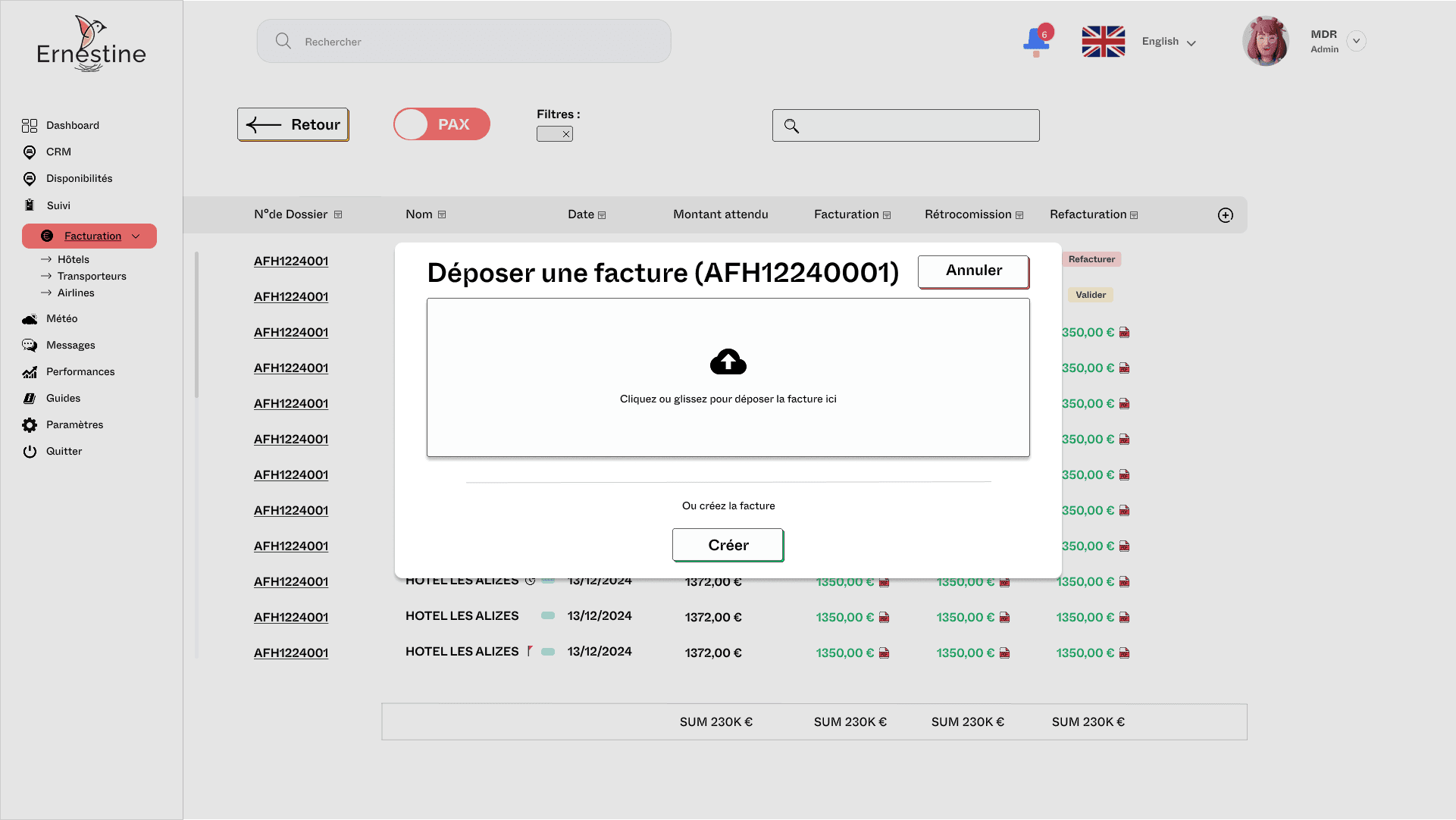
Task: Click the cloud upload icon
Action: pos(728,362)
